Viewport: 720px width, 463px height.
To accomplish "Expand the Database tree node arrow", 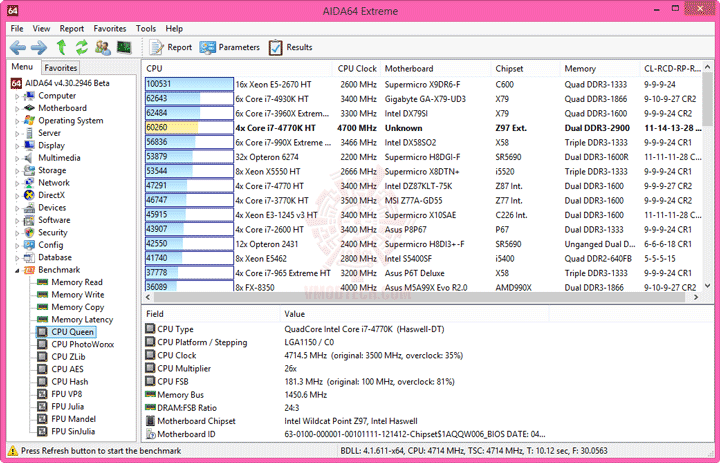I will (x=17, y=258).
